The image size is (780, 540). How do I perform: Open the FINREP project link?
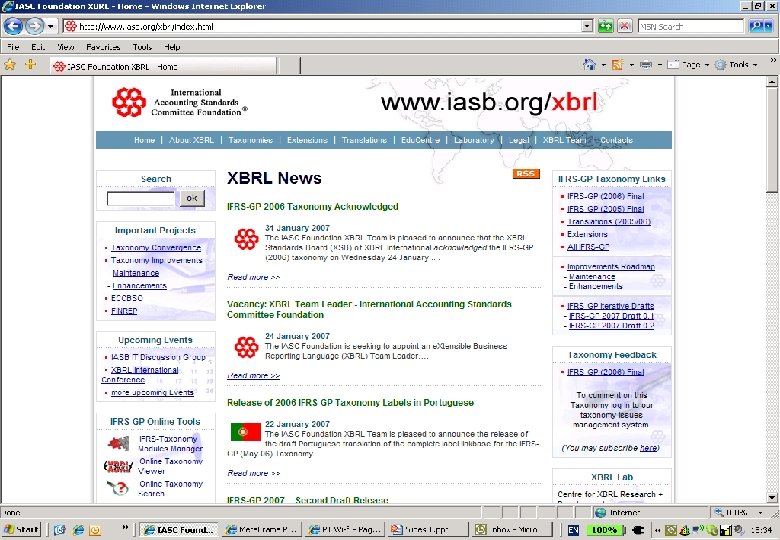click(124, 311)
